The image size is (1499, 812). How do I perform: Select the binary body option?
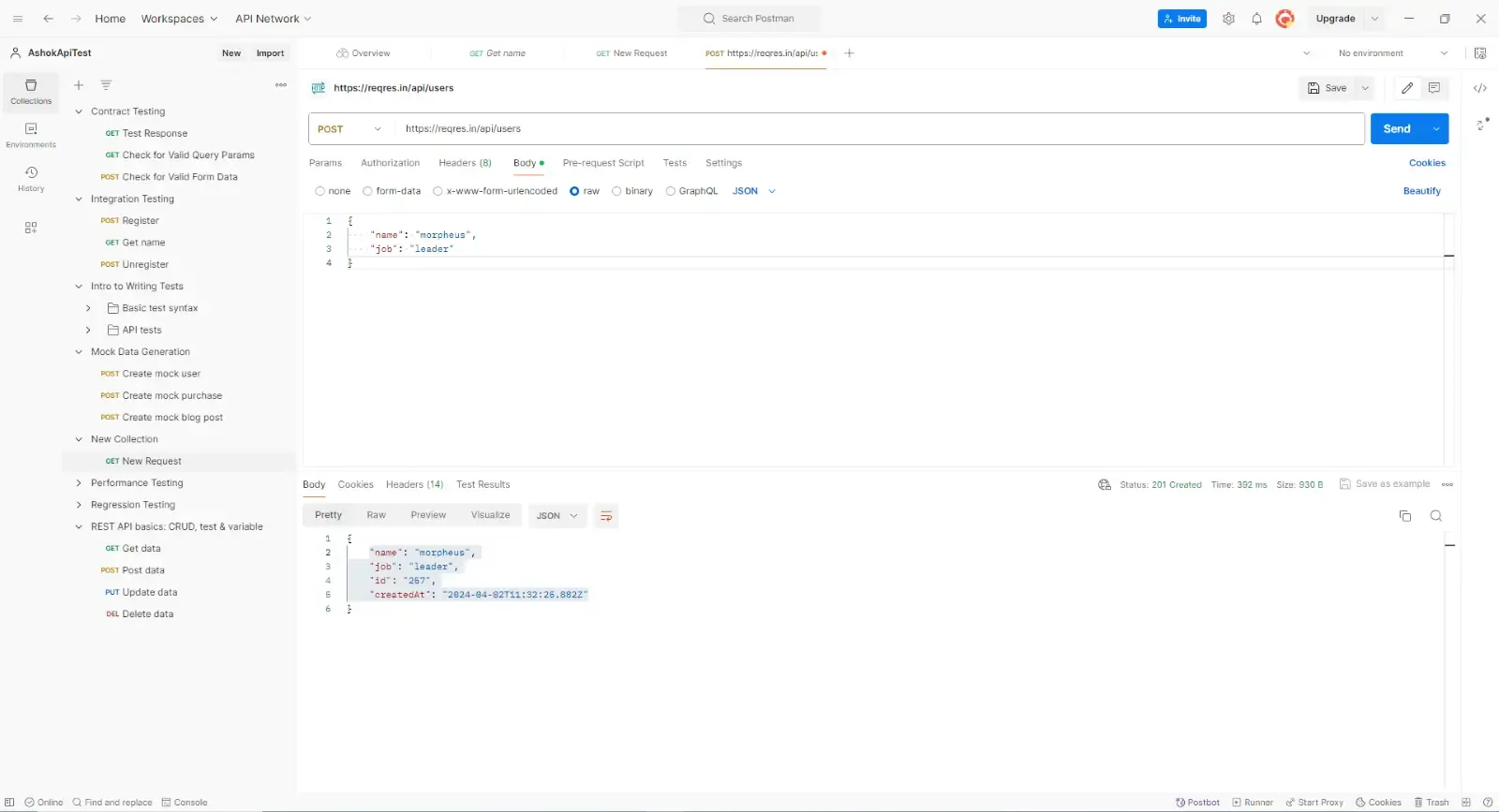coord(616,191)
